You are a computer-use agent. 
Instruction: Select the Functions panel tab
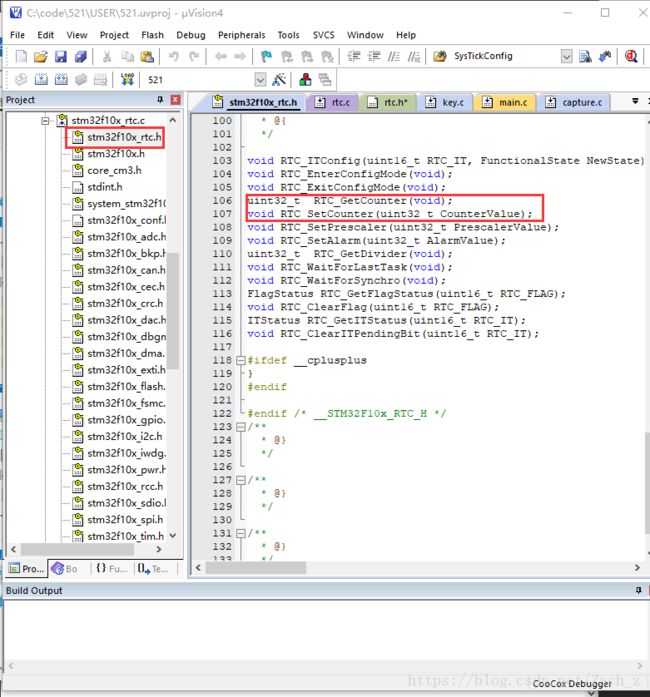(x=112, y=569)
